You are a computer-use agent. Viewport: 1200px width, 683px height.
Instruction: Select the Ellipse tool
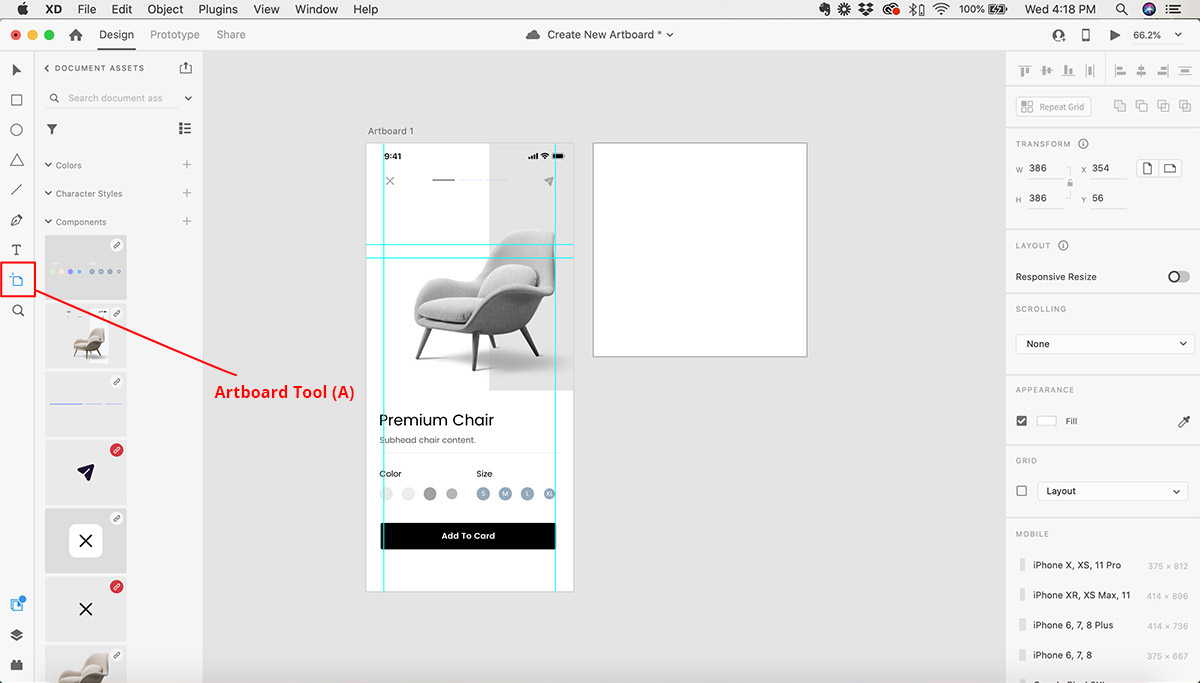tap(17, 130)
